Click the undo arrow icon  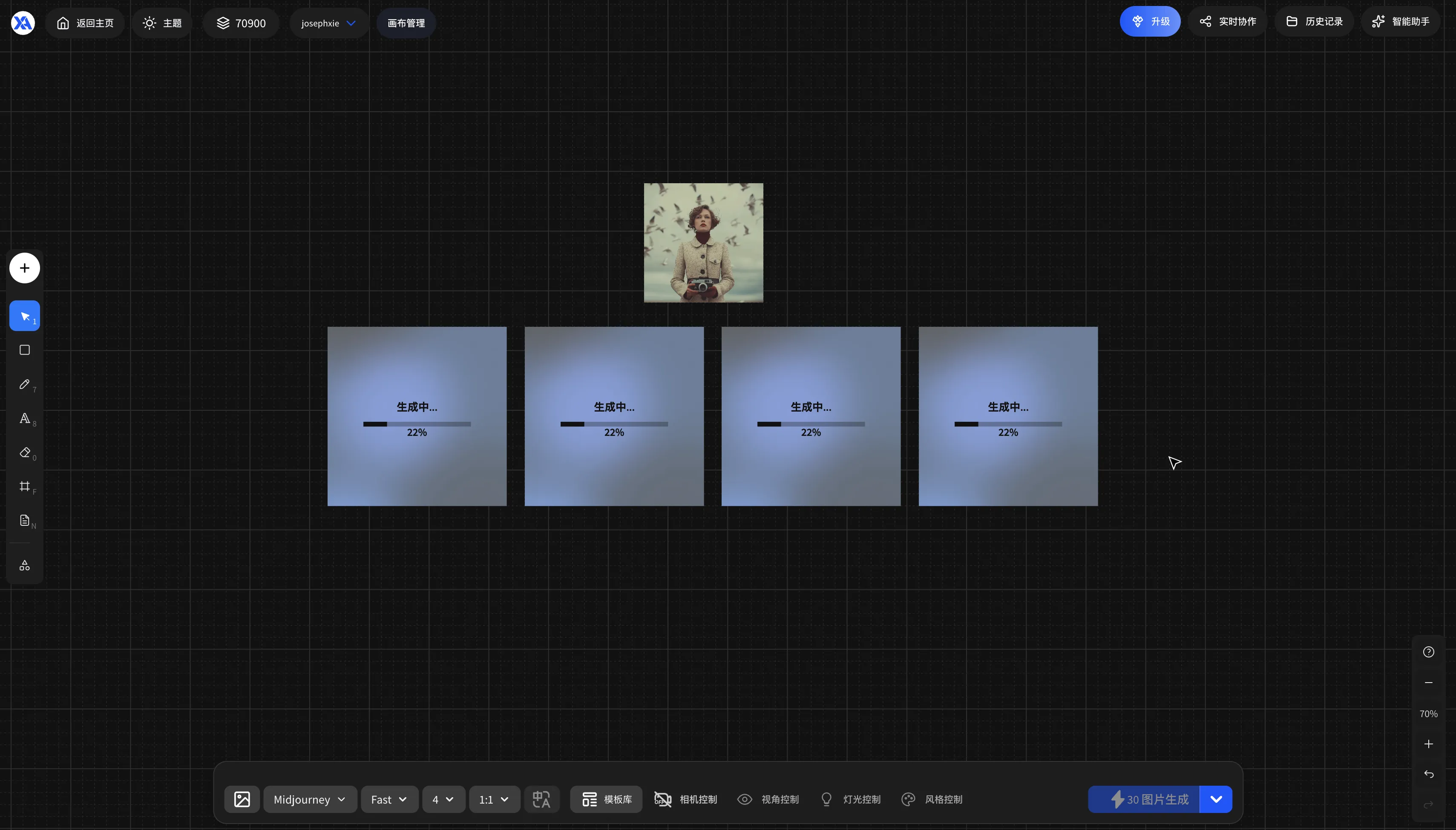click(x=1429, y=774)
